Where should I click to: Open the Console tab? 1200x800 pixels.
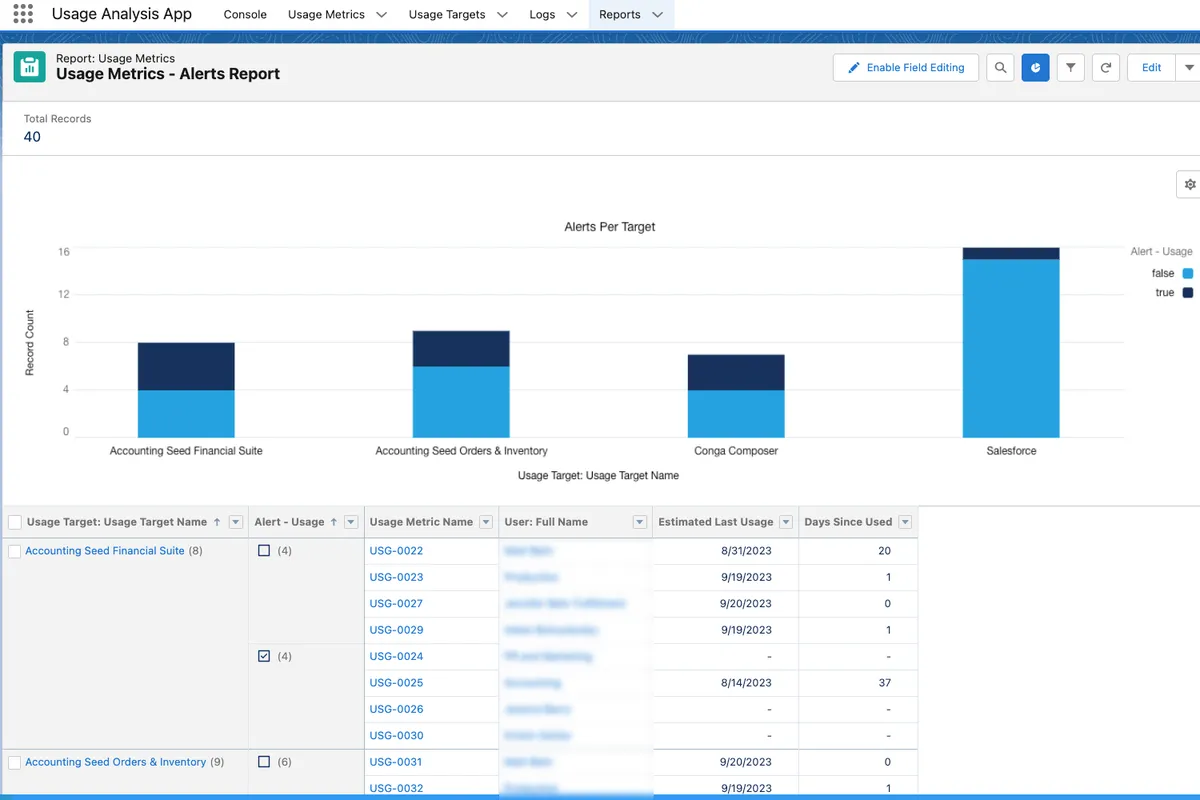pyautogui.click(x=245, y=15)
